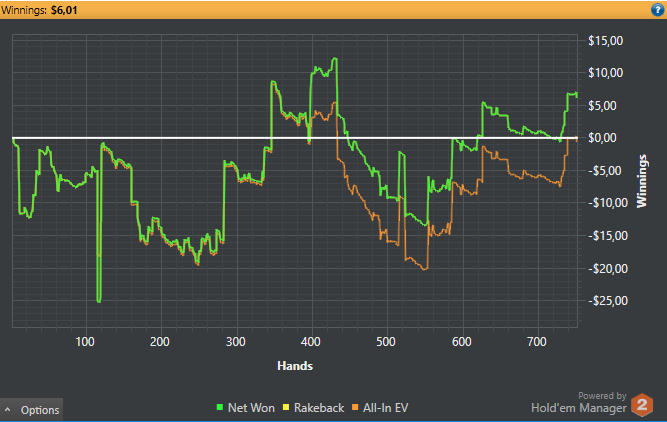Open the blue help question mark icon
667x422 pixels.
coord(657,9)
